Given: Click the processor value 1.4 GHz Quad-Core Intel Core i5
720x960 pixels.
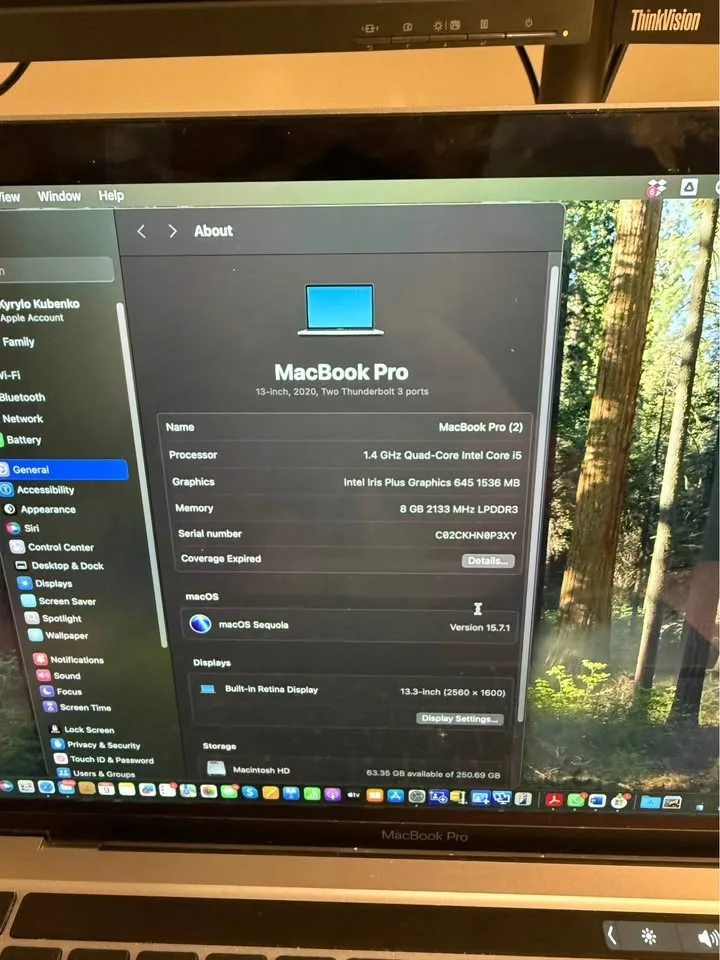Looking at the screenshot, I should (x=442, y=455).
